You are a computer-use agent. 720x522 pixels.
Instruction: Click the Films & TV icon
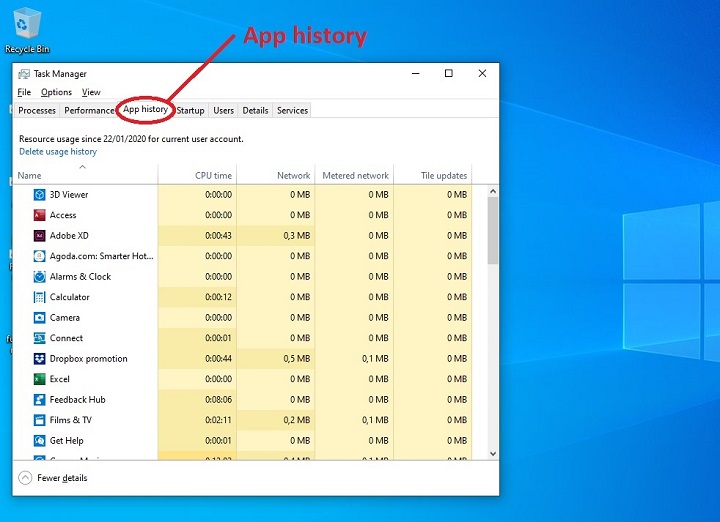(x=39, y=420)
